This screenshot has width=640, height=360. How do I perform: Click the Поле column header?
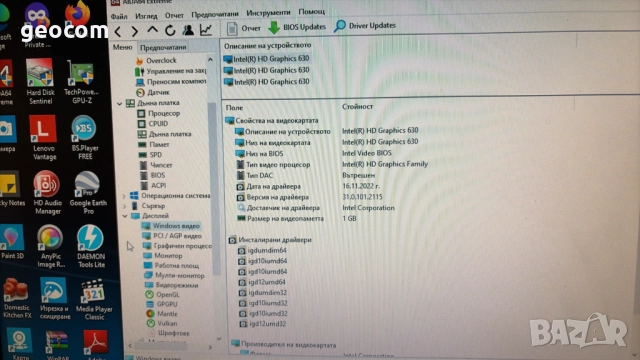[234, 108]
